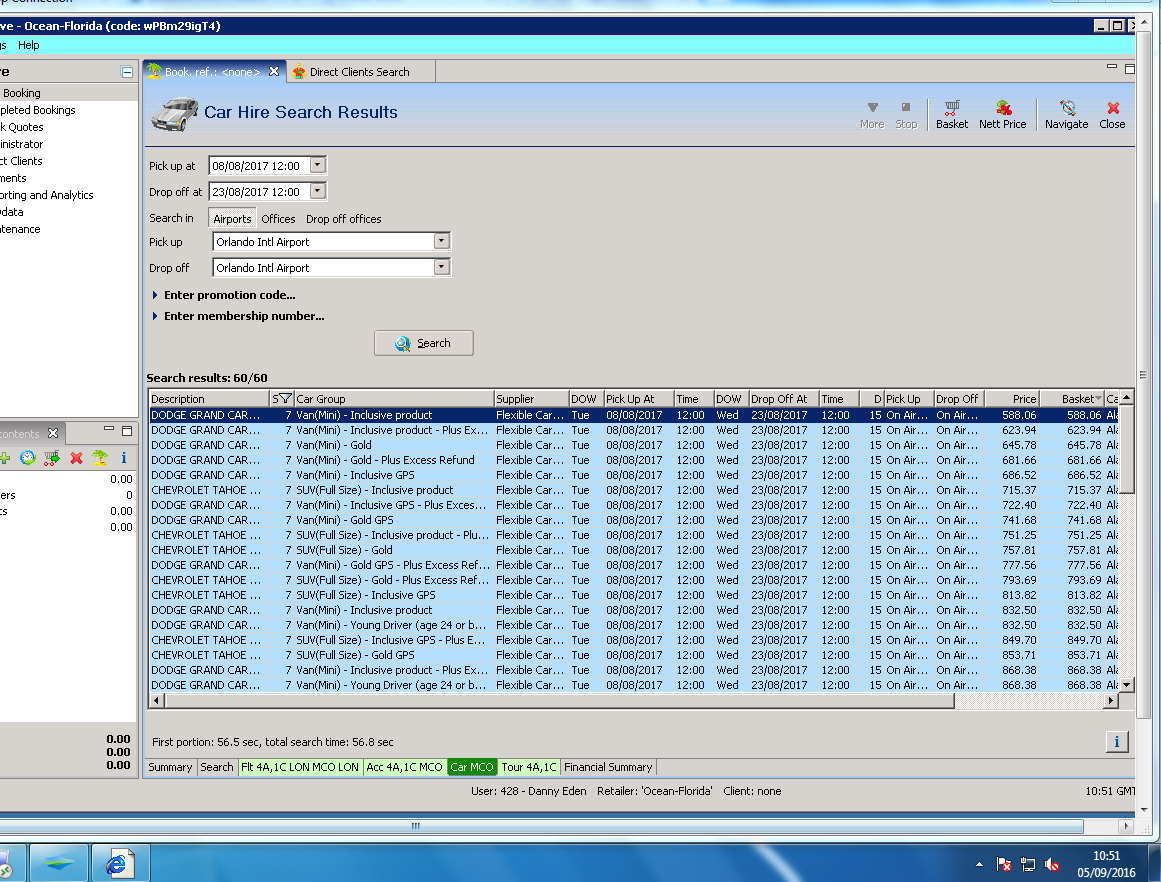This screenshot has width=1161, height=882.
Task: Select the Drop off offices option
Action: pyautogui.click(x=343, y=219)
